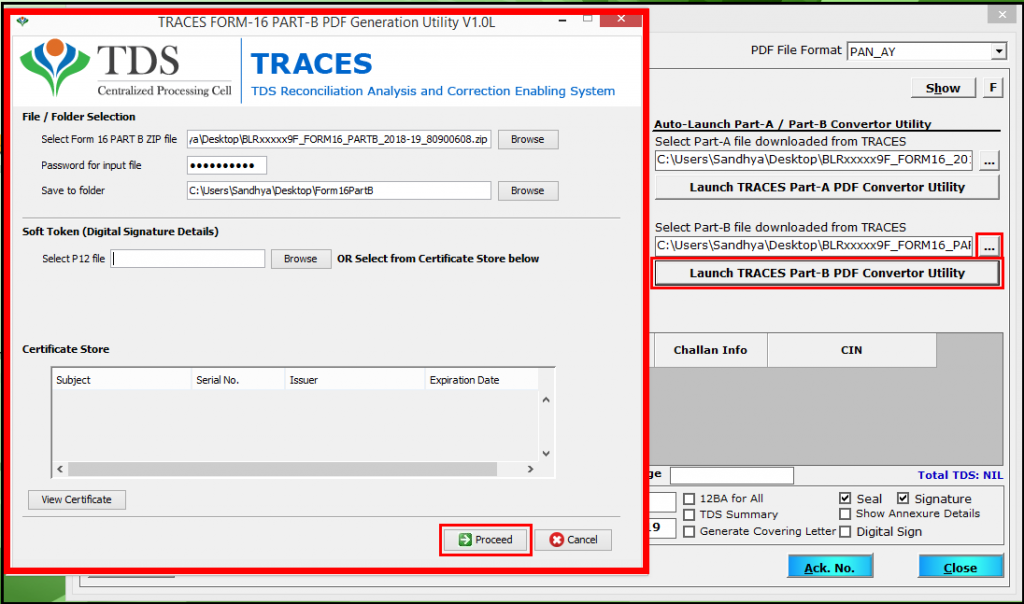Enable the Digital Sign checkbox
This screenshot has width=1024, height=604.
845,532
